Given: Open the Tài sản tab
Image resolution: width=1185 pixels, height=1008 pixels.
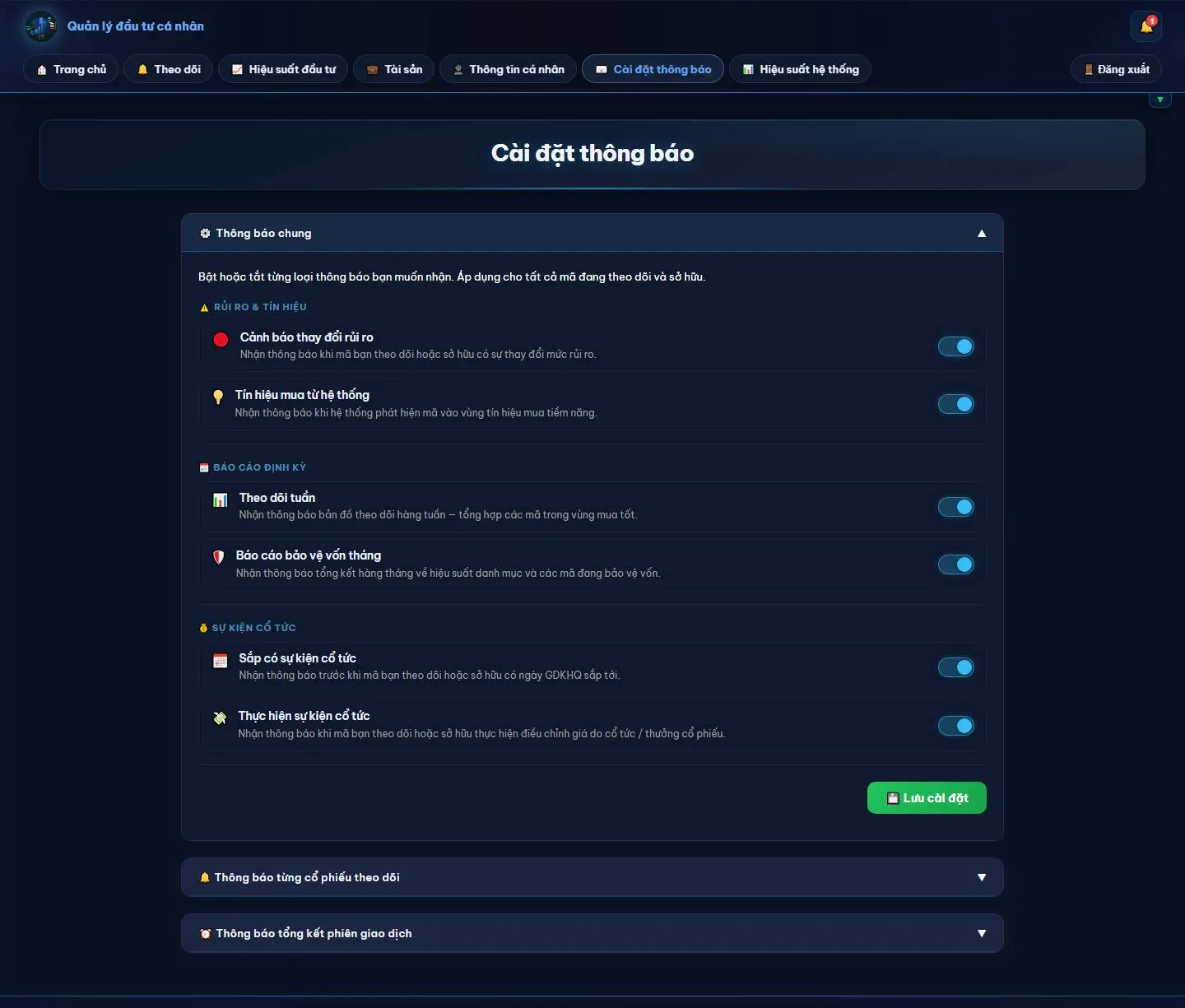Looking at the screenshot, I should click(394, 69).
